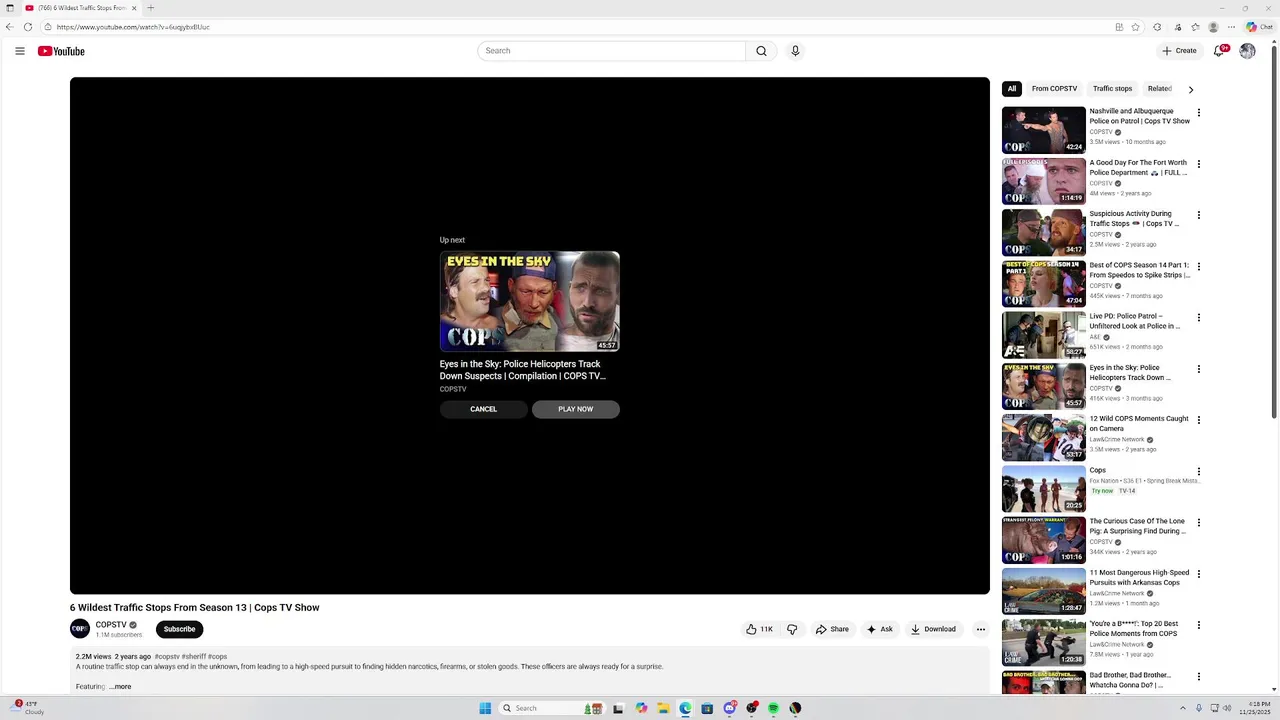The height and width of the screenshot is (720, 1280).
Task: Cancel the up next autoplay
Action: pos(483,409)
